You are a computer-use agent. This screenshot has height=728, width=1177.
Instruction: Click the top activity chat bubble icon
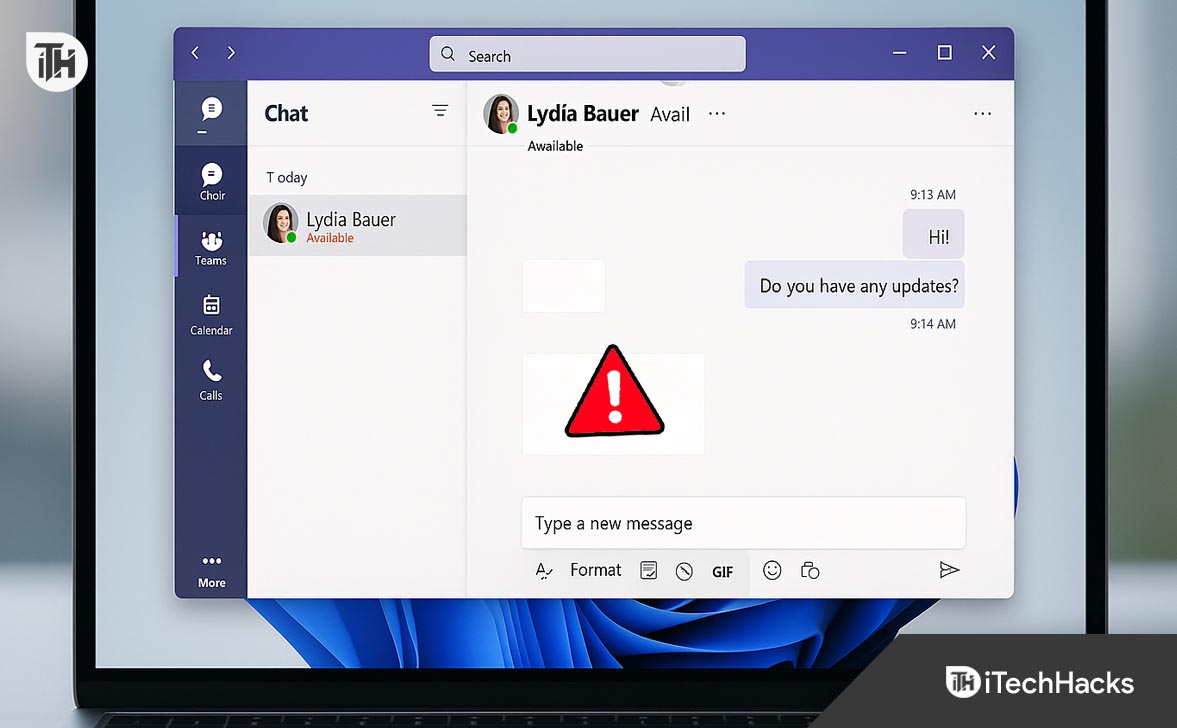tap(211, 112)
